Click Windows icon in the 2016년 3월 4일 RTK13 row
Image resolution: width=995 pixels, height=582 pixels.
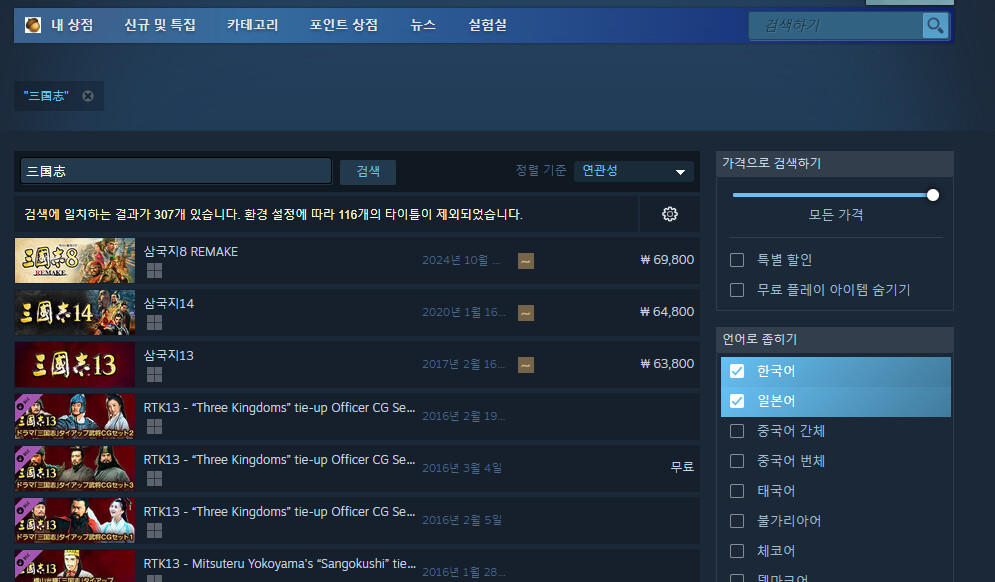pos(154,479)
